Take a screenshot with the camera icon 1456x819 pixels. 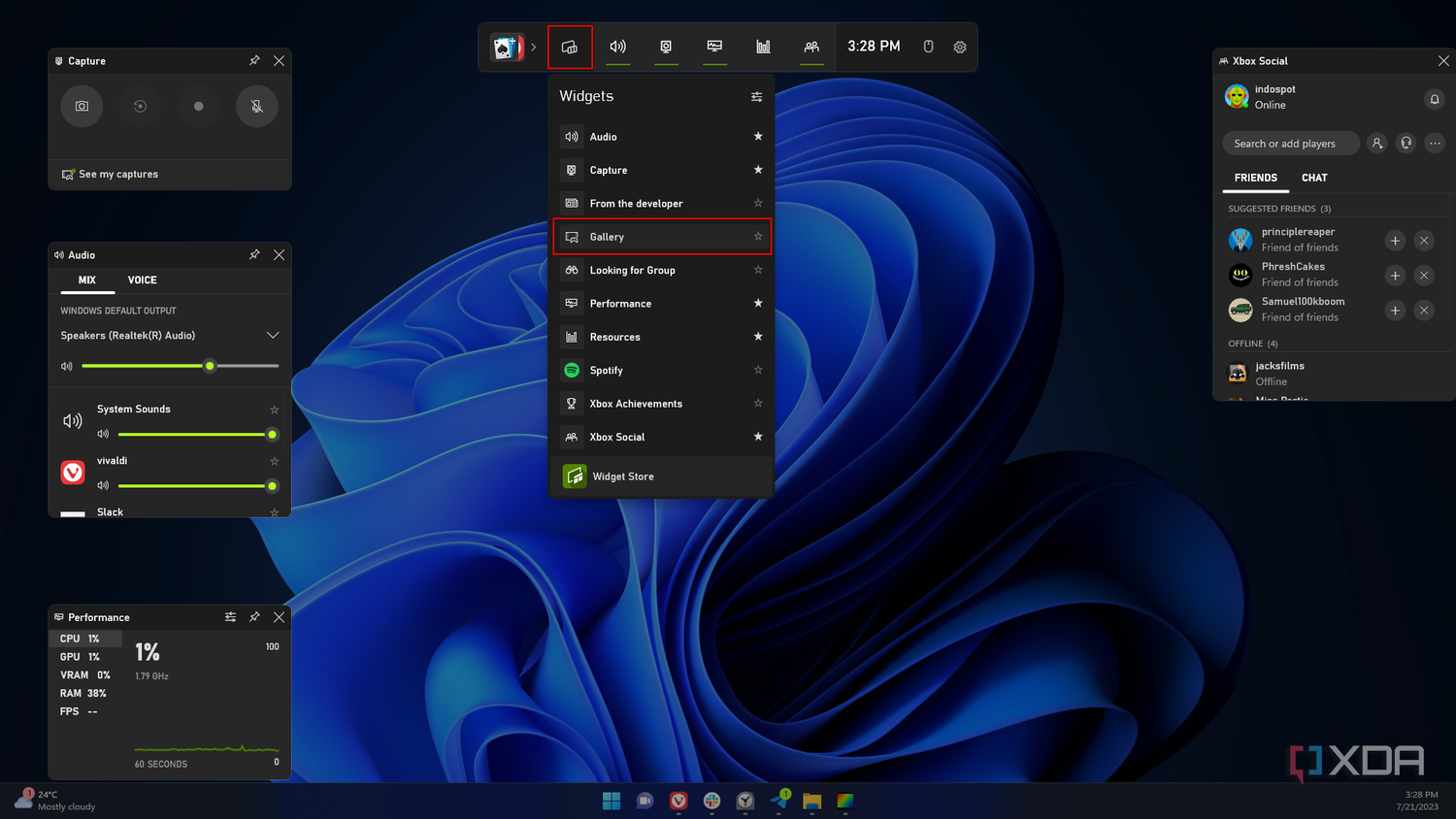click(x=82, y=107)
